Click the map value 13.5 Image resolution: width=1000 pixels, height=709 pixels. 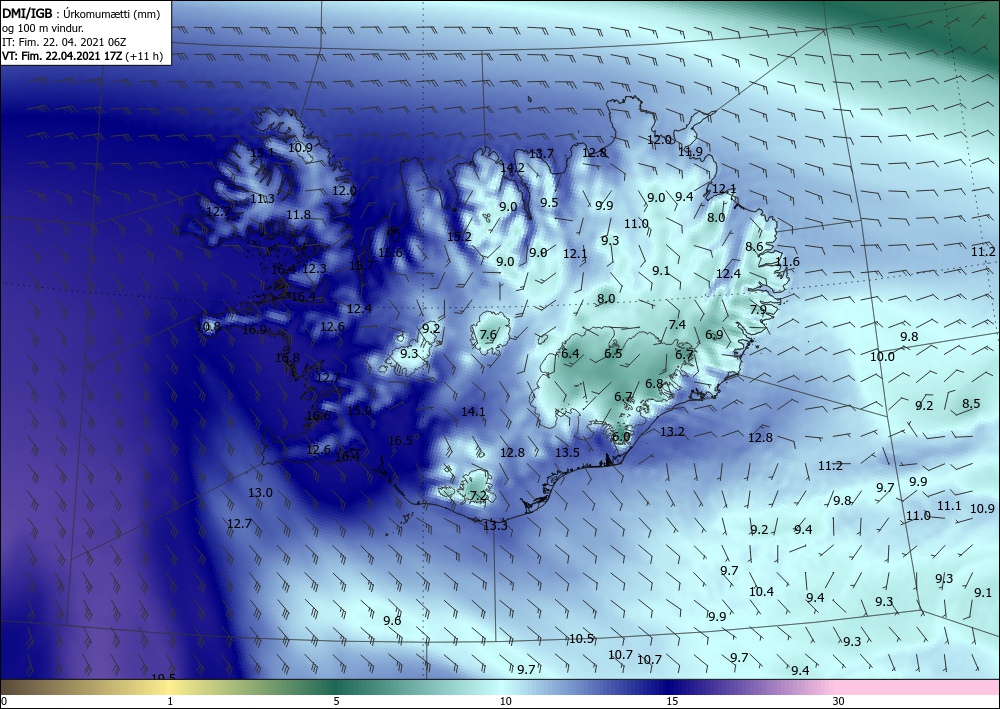pos(568,453)
